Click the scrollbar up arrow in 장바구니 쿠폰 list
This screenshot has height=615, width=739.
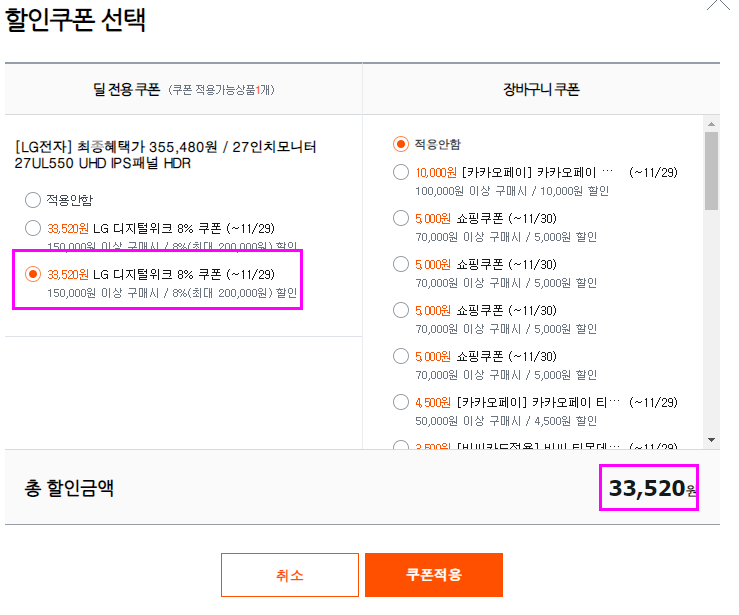711,124
